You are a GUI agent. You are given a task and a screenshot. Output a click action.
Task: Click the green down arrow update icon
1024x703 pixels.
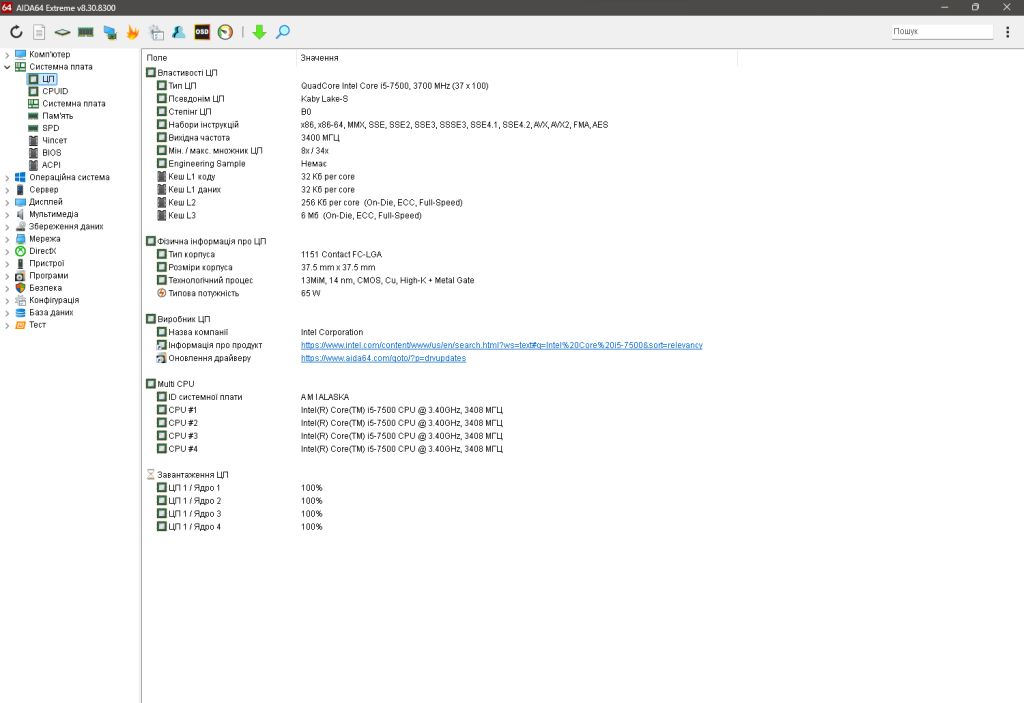pos(259,32)
